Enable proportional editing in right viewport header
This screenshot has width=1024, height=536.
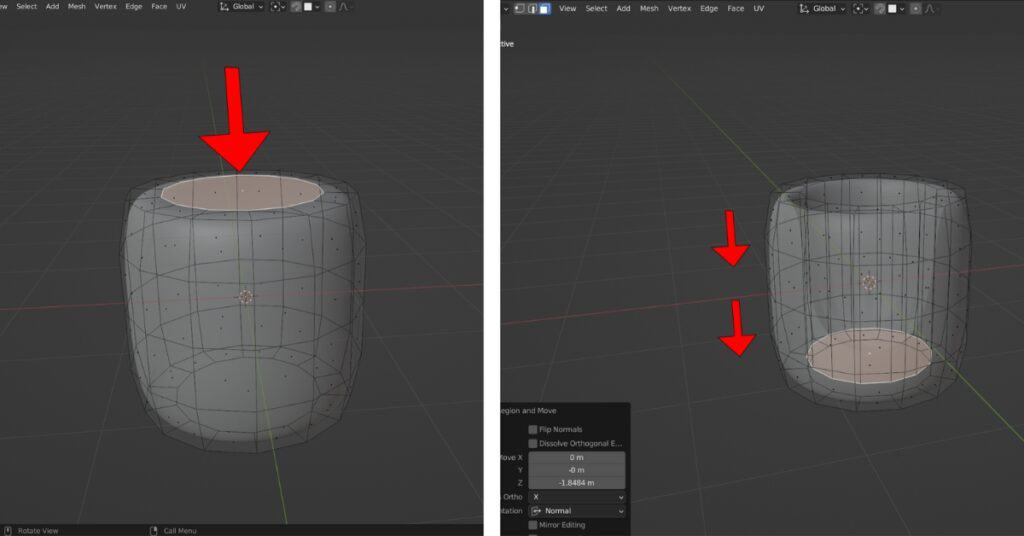pyautogui.click(x=917, y=8)
